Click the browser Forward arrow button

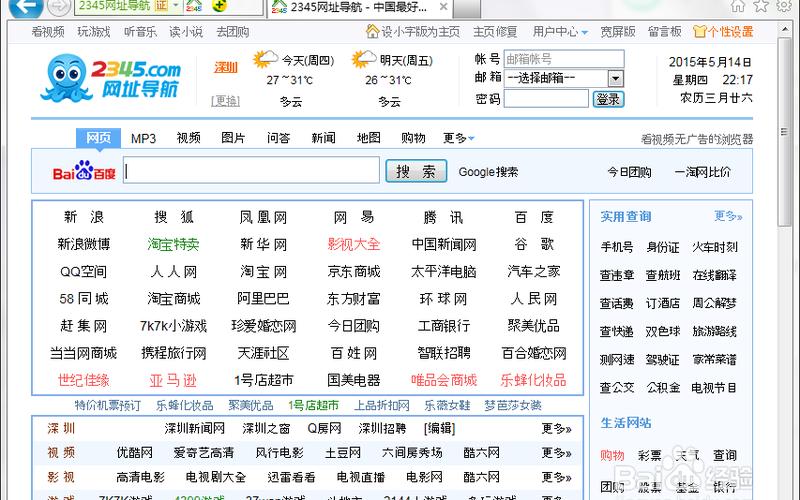[59, 6]
